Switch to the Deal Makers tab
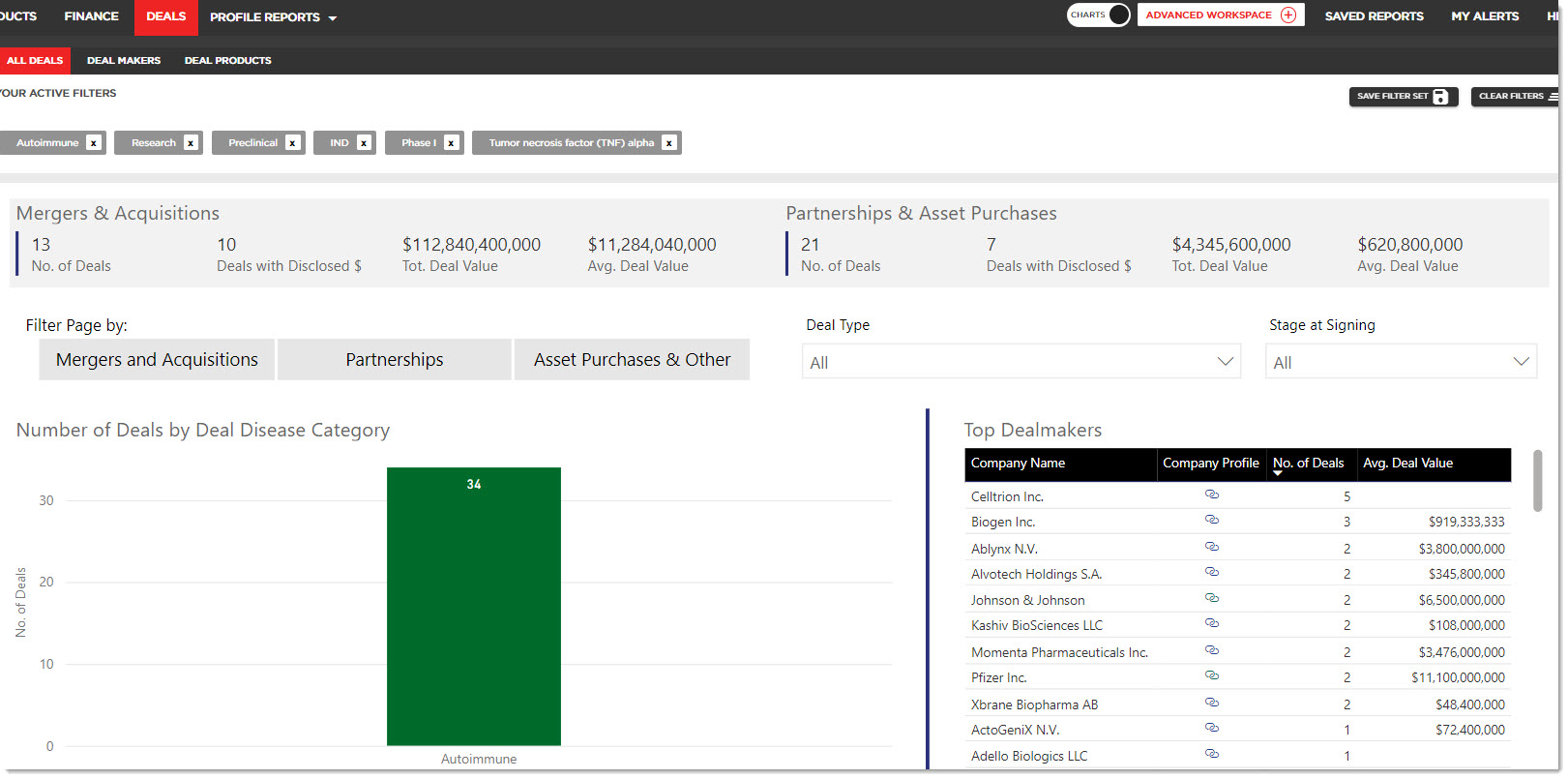The image size is (1568, 779). pyautogui.click(x=124, y=61)
